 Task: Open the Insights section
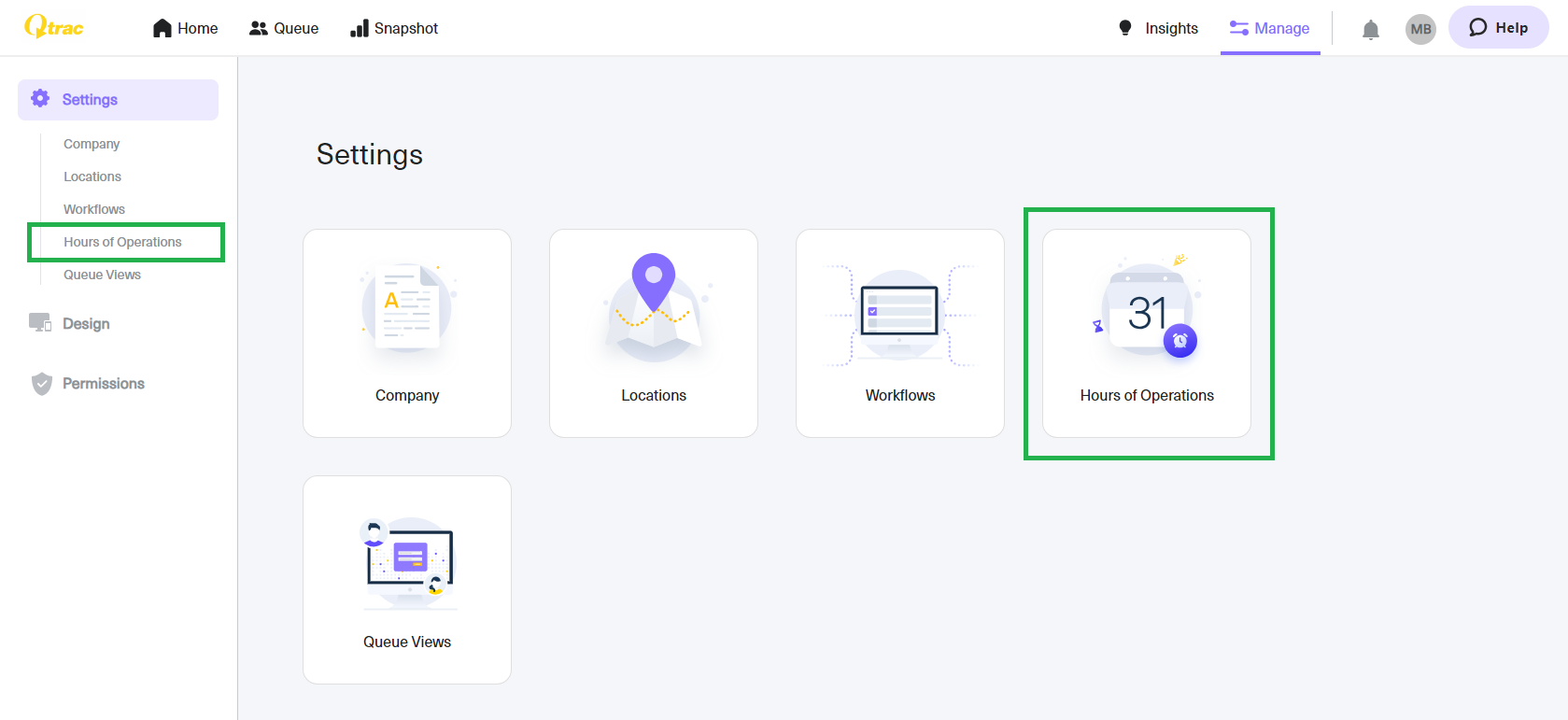click(x=1158, y=28)
